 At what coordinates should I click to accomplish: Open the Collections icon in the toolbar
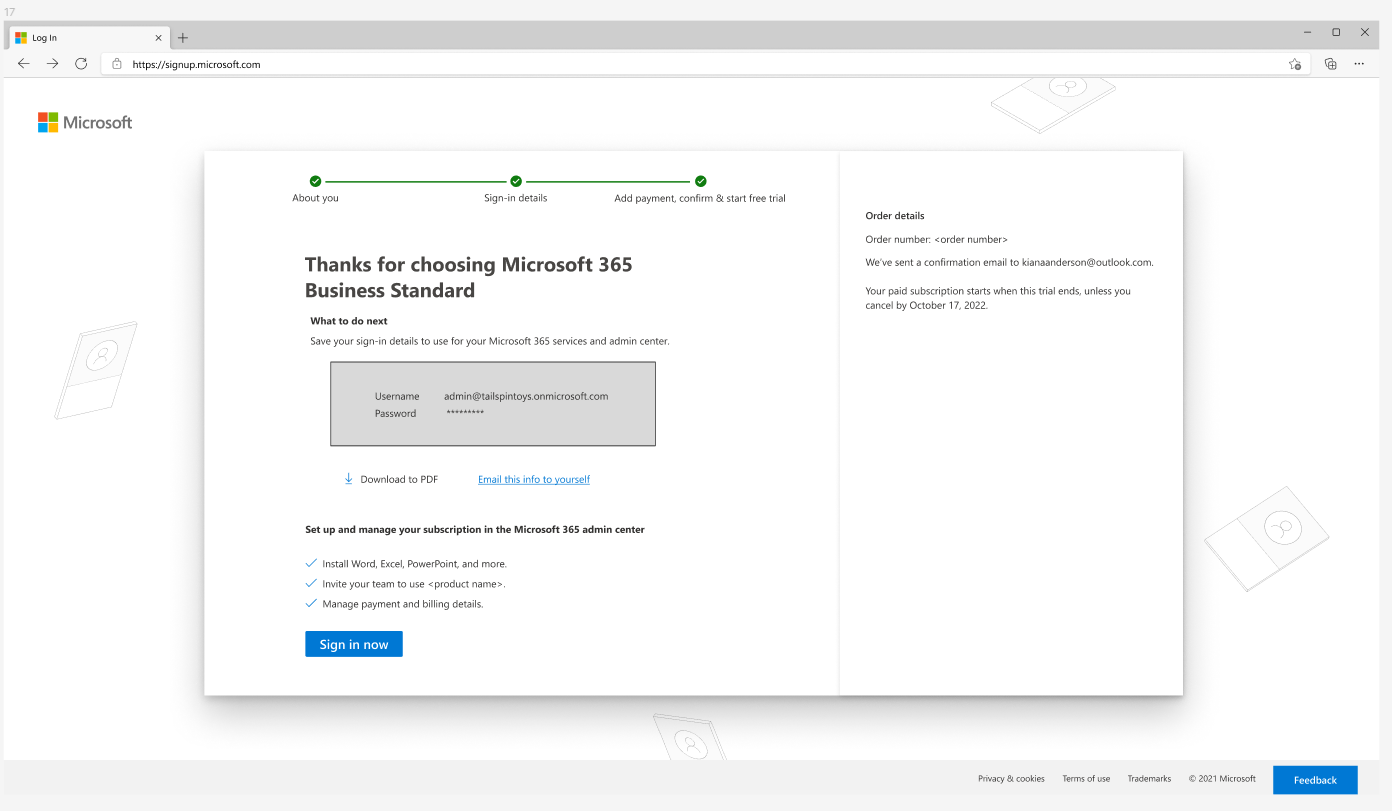1330,63
